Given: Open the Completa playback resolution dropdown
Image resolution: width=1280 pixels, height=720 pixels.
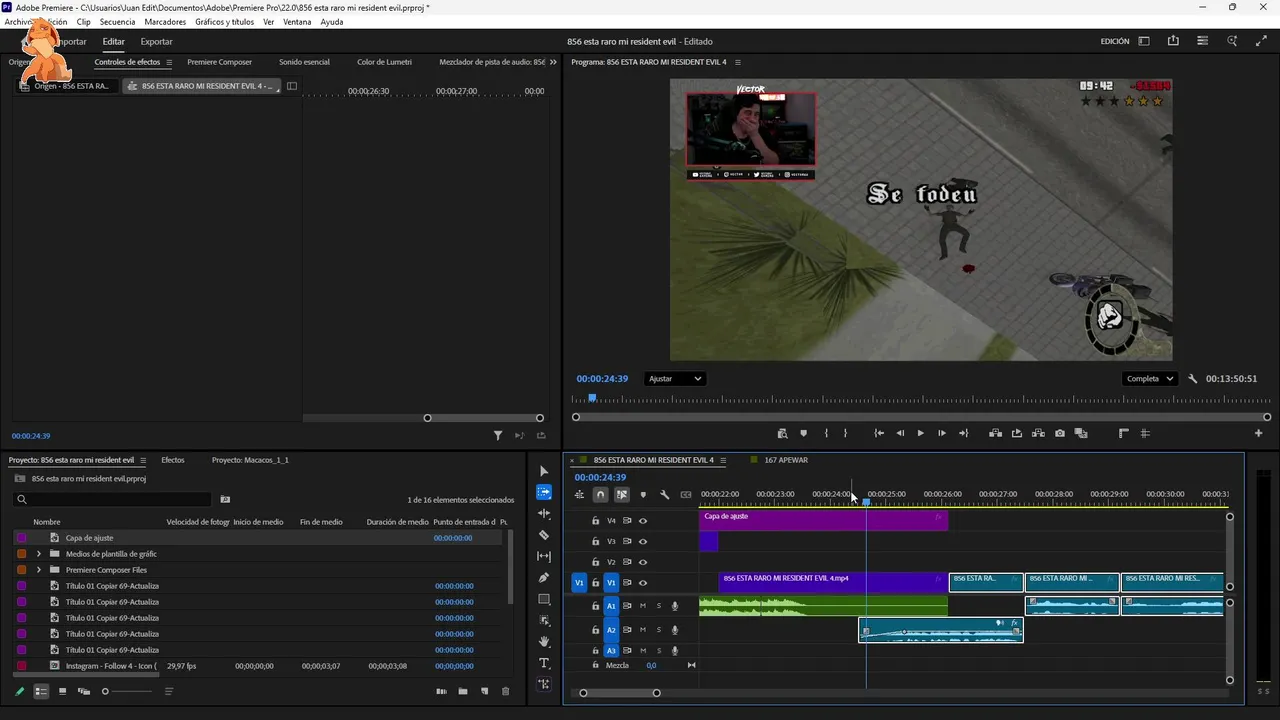Looking at the screenshot, I should [1151, 379].
